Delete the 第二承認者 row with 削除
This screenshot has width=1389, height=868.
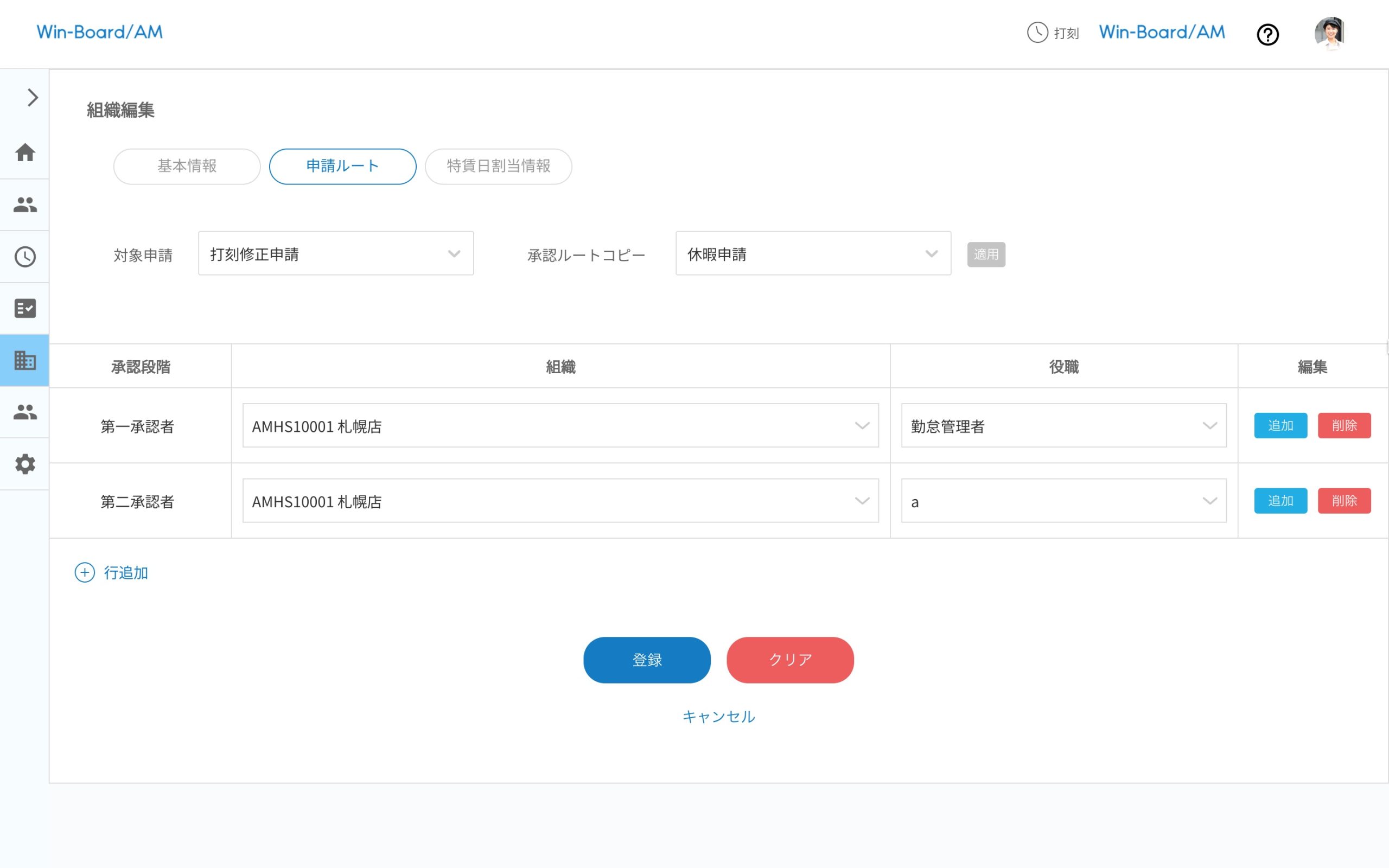1343,501
